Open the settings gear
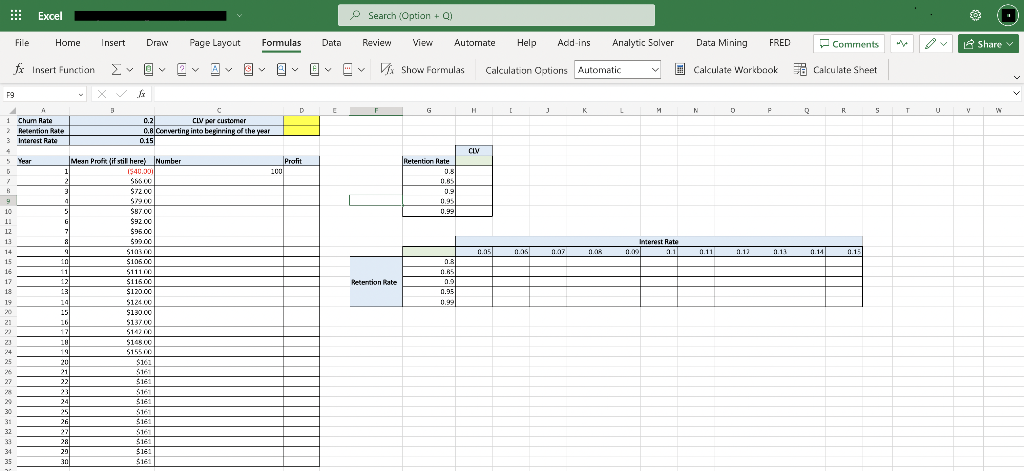Image resolution: width=1024 pixels, height=471 pixels. (x=976, y=16)
